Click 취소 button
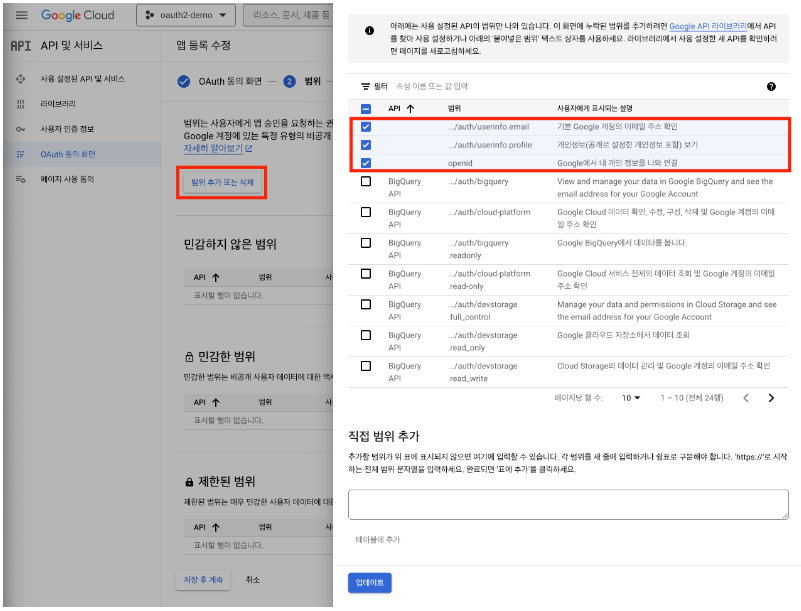801x611 pixels. (252, 580)
